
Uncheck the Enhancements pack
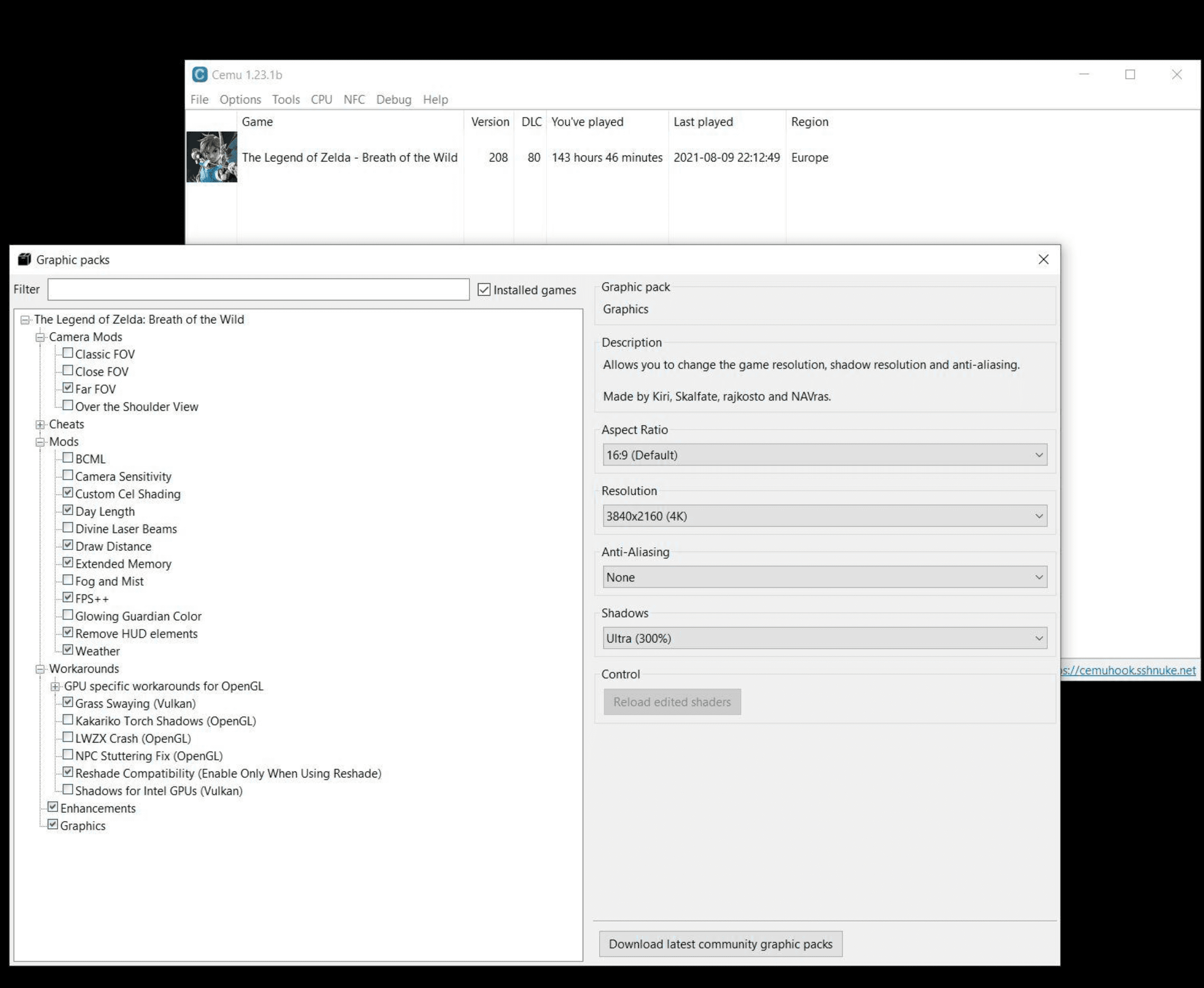tap(53, 807)
